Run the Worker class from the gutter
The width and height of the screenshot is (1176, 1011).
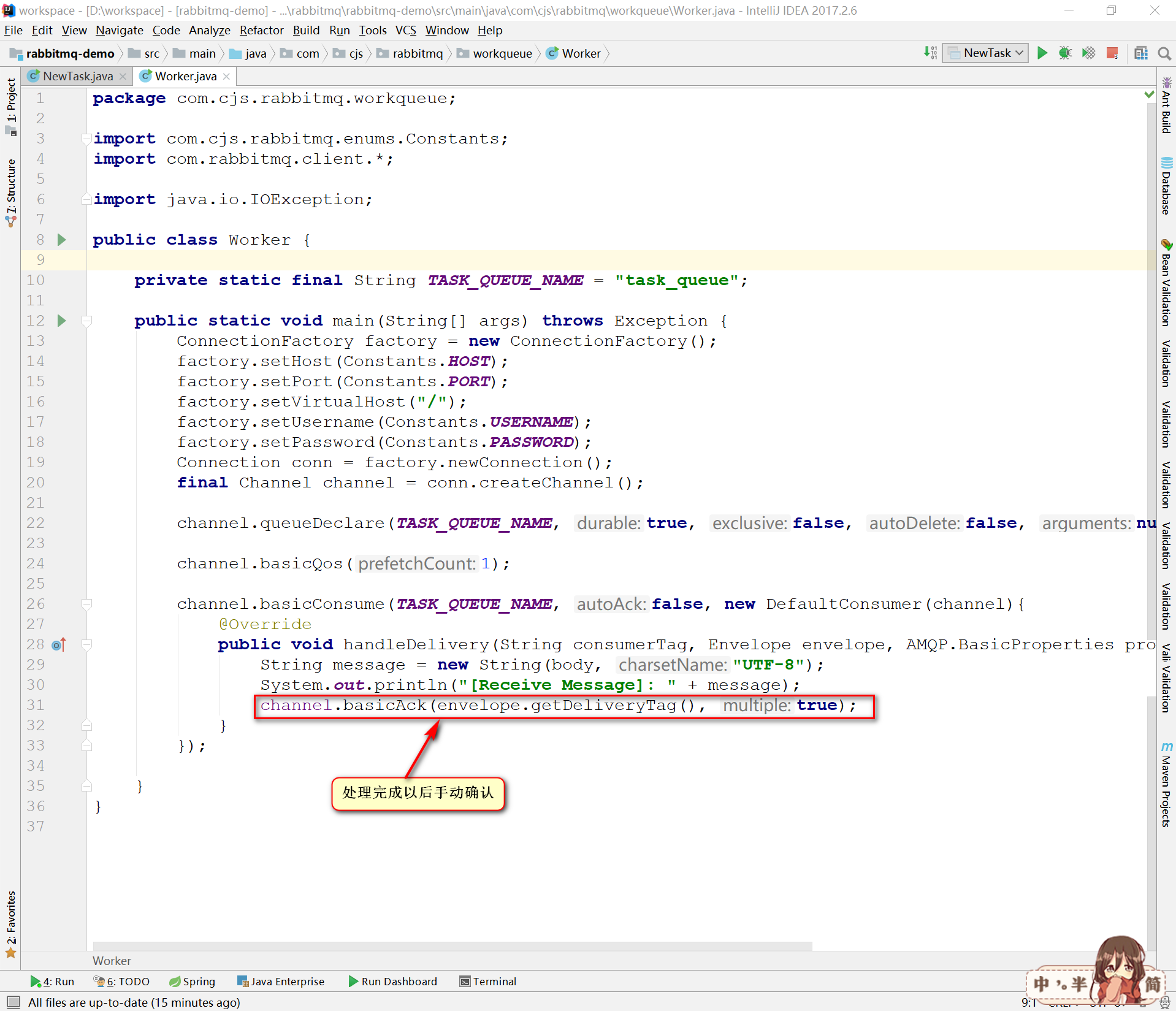click(61, 240)
